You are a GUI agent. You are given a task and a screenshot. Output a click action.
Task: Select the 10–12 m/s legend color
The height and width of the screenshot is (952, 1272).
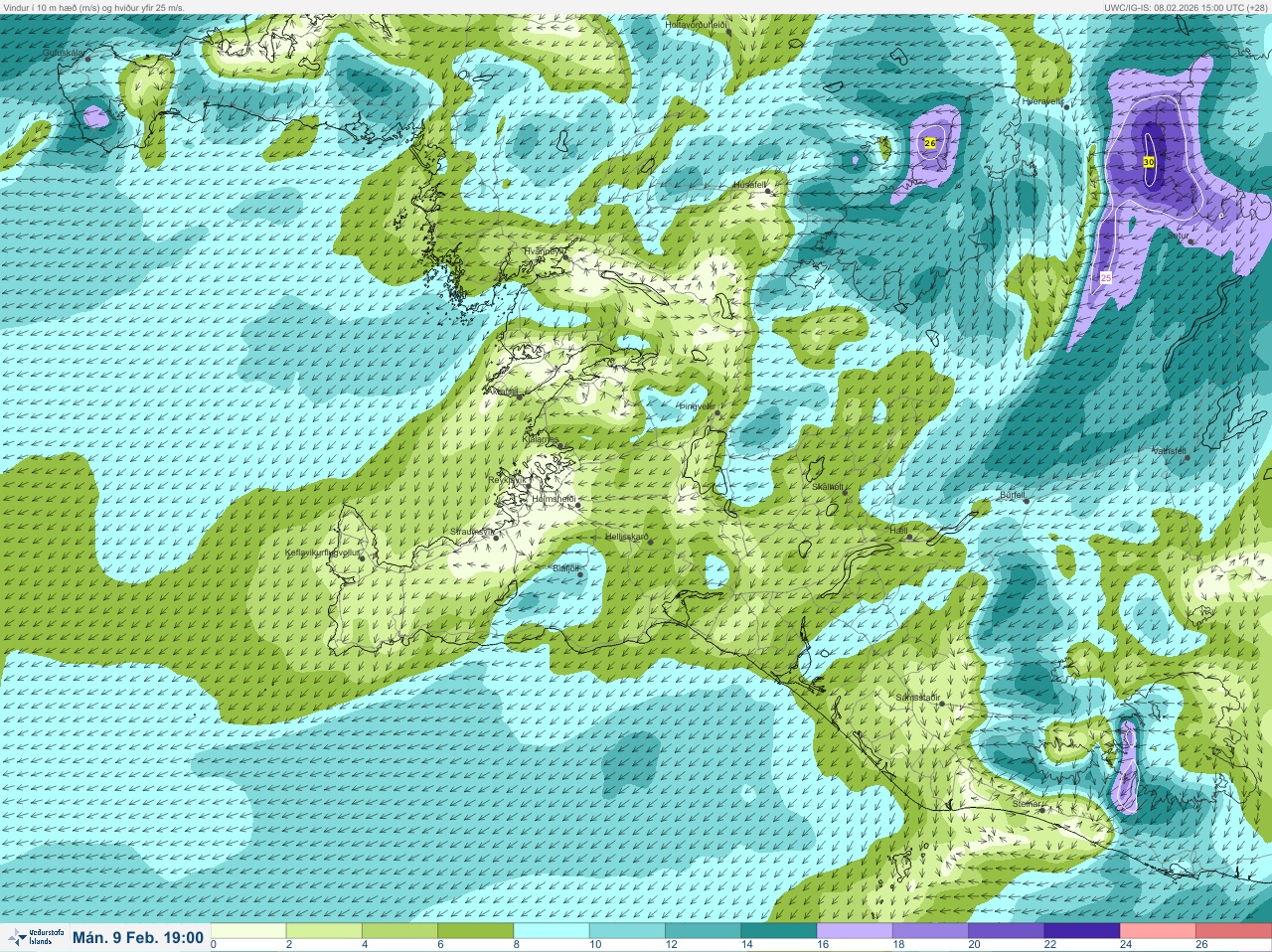pos(627,931)
